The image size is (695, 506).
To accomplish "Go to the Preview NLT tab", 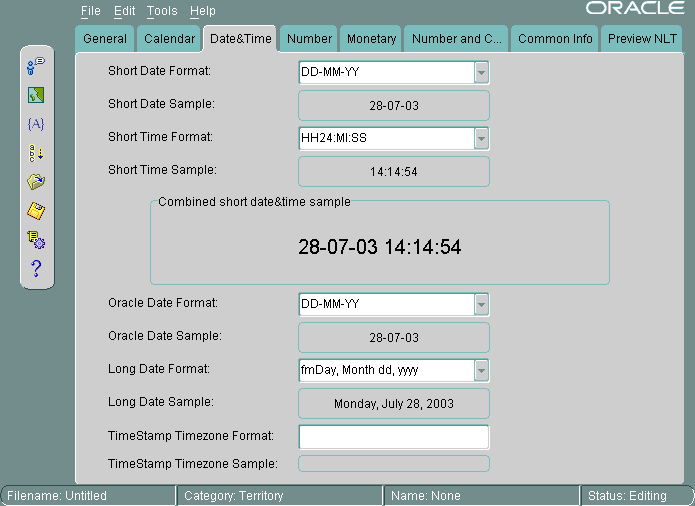I will tap(643, 39).
